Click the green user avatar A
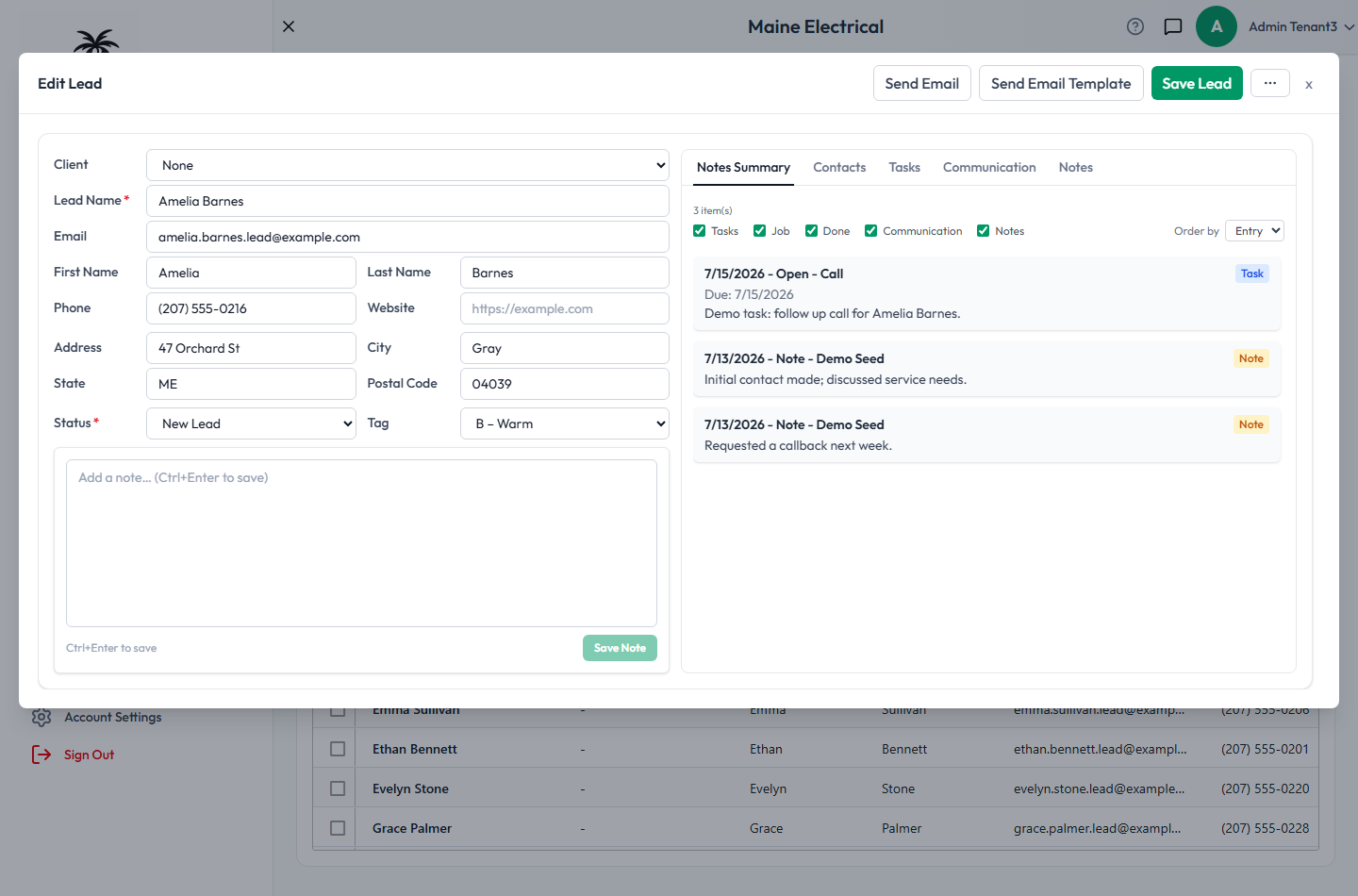 point(1217,26)
